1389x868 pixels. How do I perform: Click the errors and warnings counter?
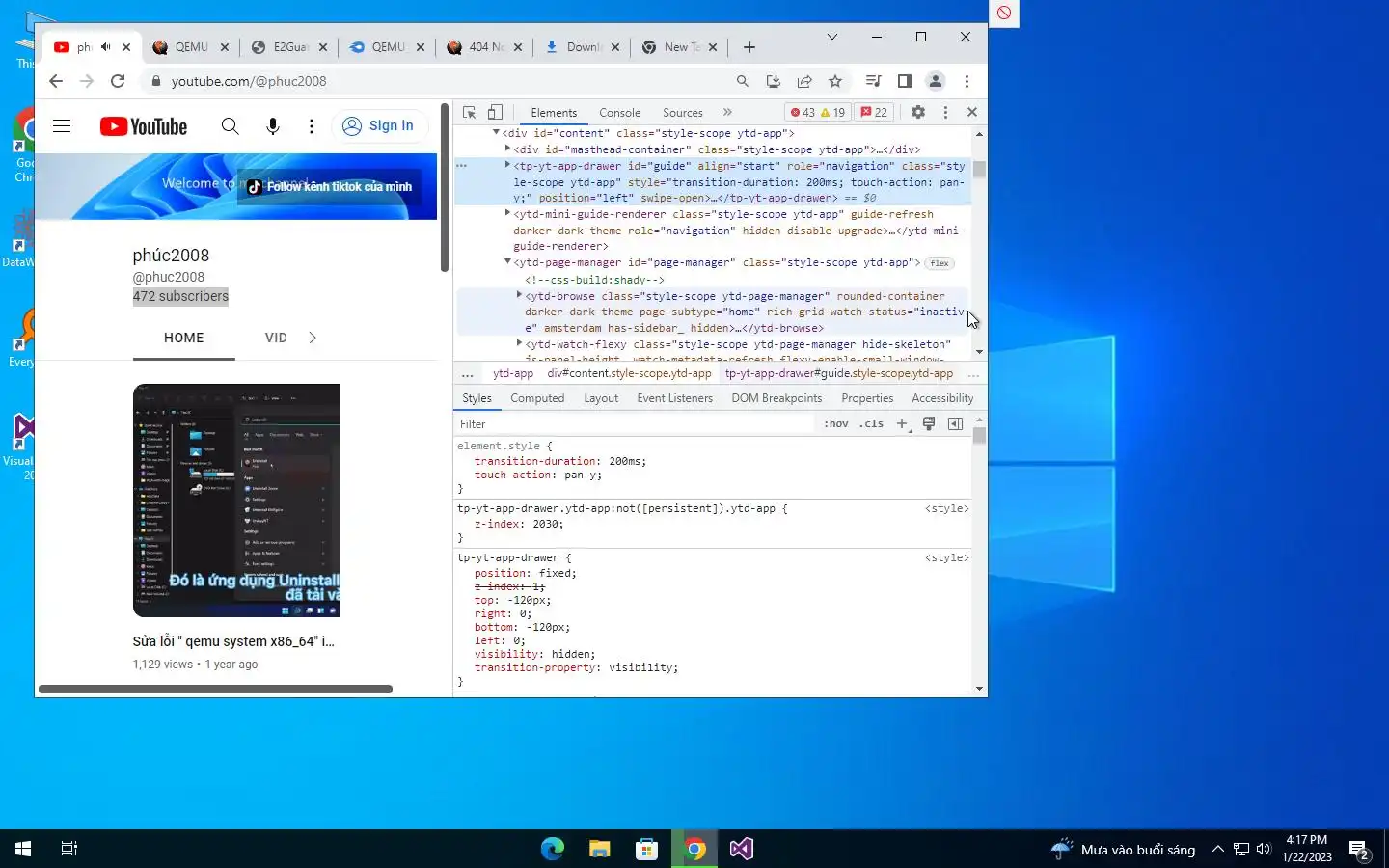pyautogui.click(x=818, y=112)
